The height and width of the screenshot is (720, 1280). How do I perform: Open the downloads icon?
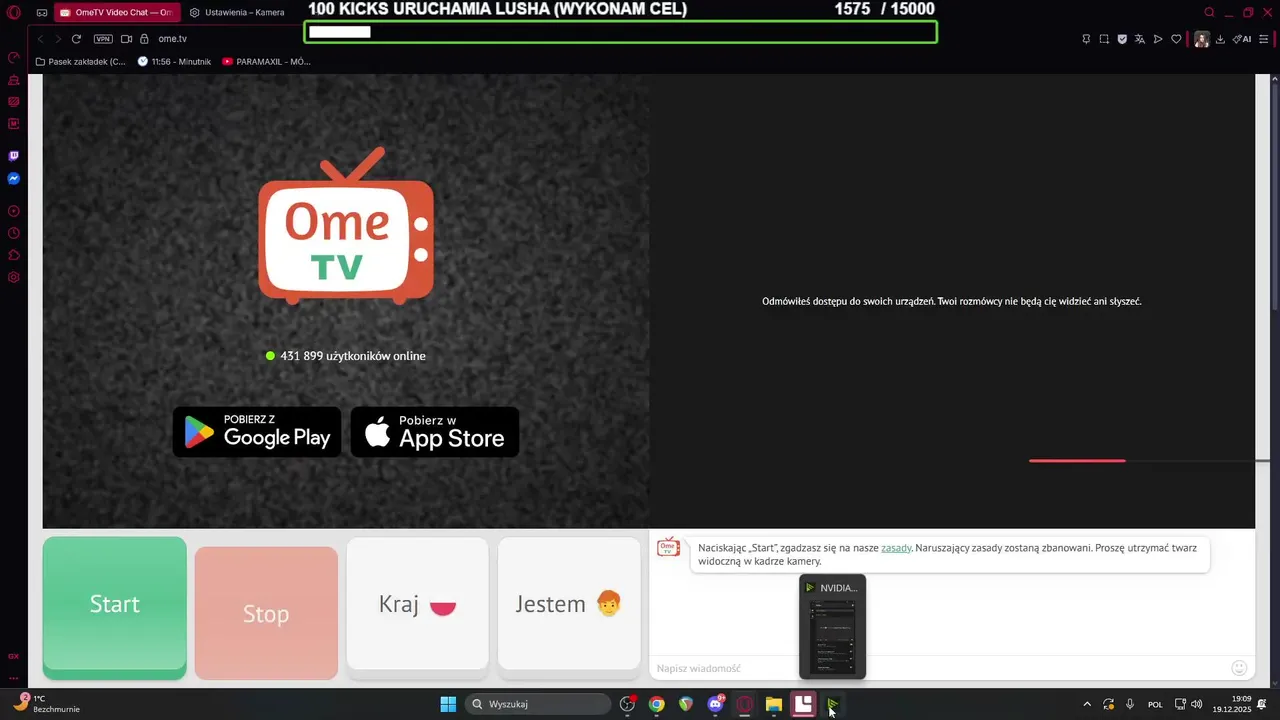pos(1220,39)
